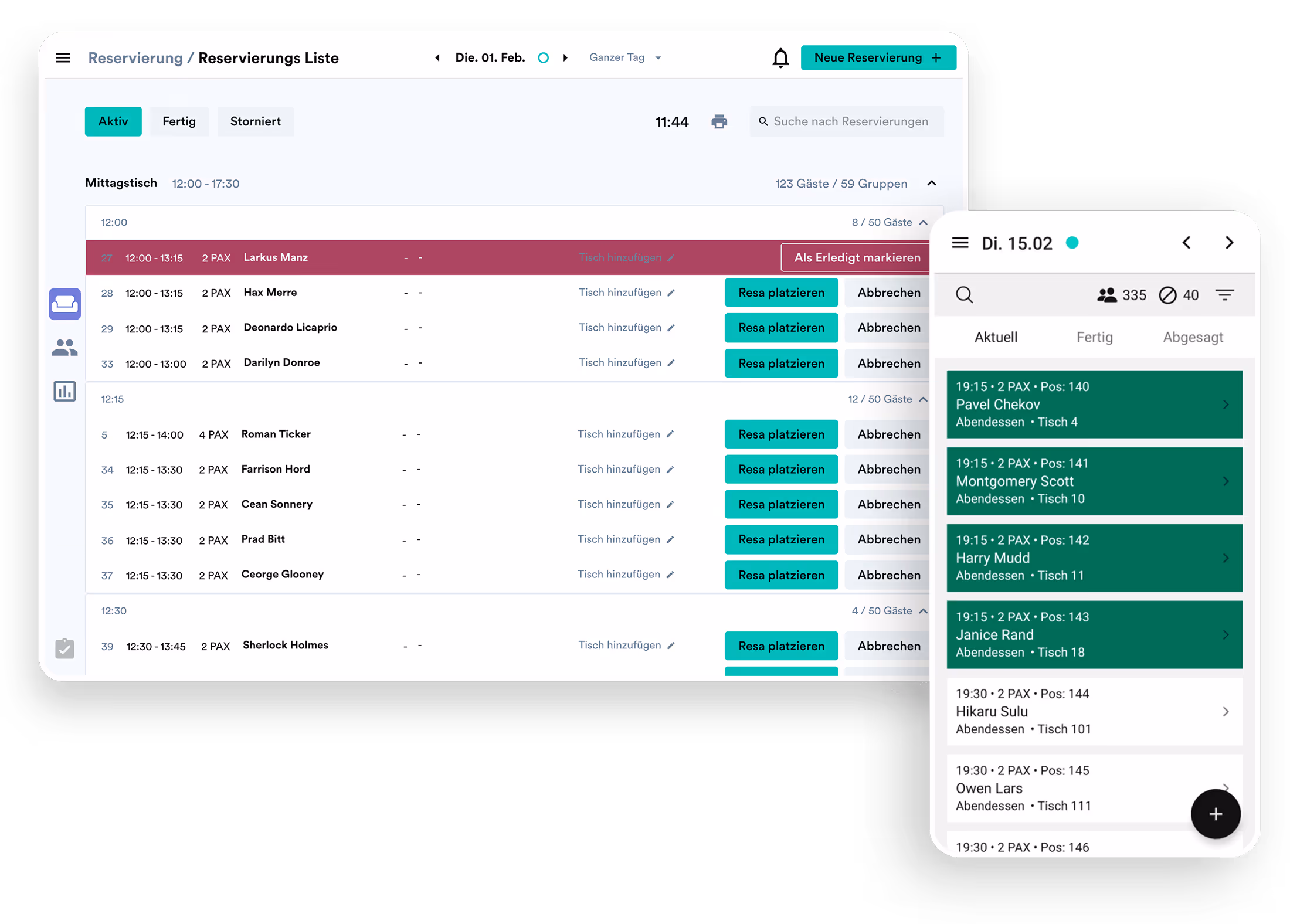Screen dimensions: 1290x924
Task: Collapse the 12:15 time slot group
Action: point(924,399)
